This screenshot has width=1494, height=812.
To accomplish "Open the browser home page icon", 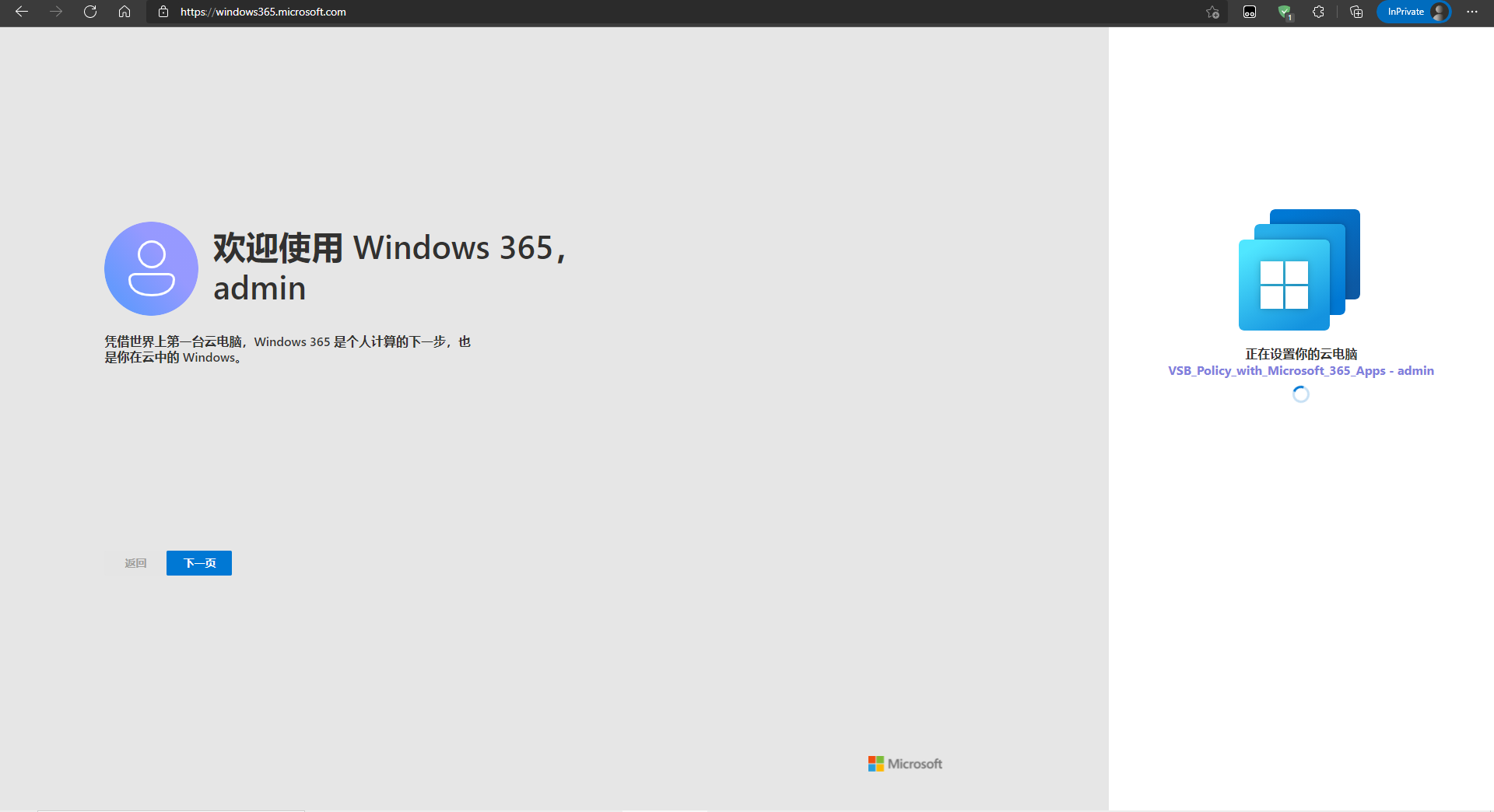I will 124,12.
